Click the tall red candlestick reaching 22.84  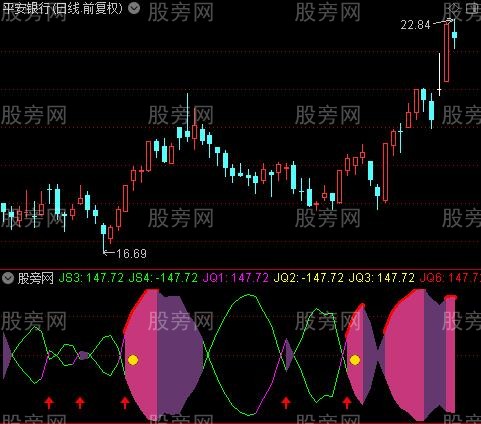tap(446, 52)
